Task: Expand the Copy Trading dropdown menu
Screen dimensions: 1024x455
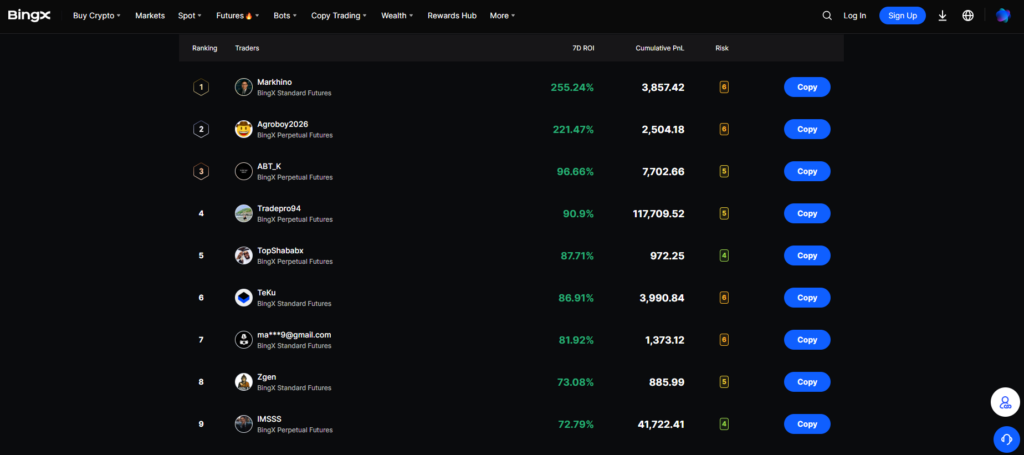Action: pyautogui.click(x=338, y=16)
